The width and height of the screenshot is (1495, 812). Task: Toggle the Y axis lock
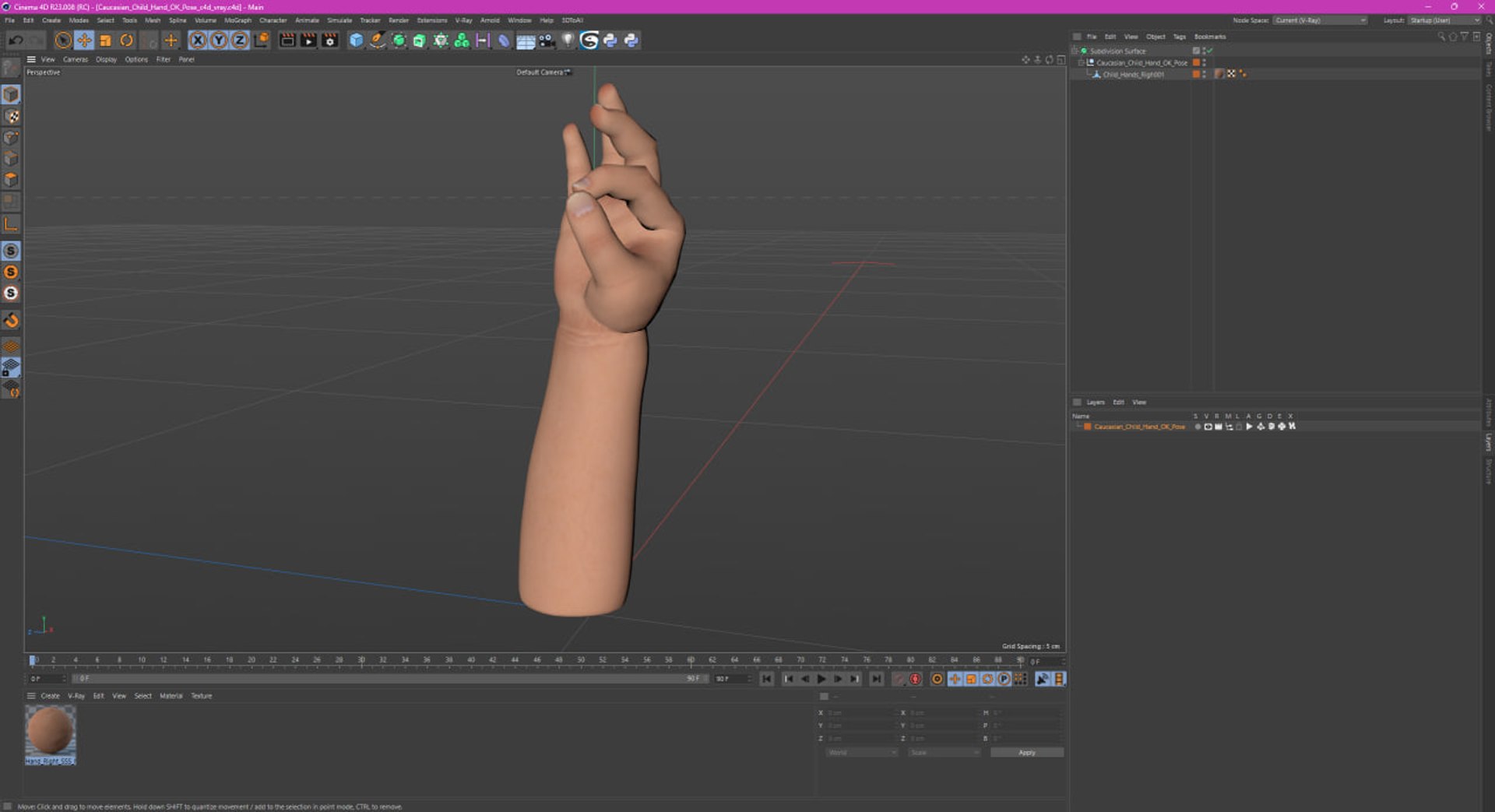(219, 40)
